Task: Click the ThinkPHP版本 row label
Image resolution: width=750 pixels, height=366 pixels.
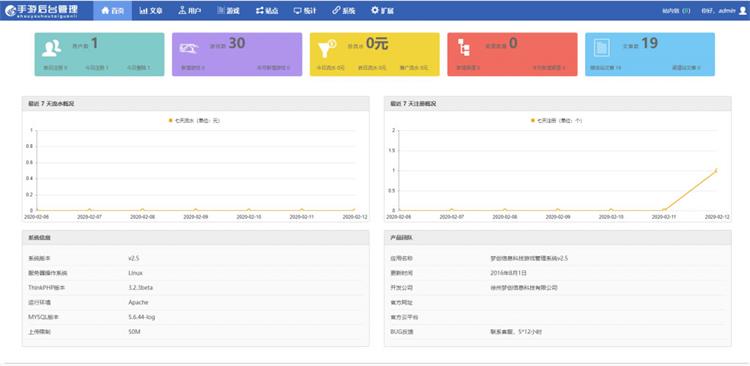Action: point(47,288)
